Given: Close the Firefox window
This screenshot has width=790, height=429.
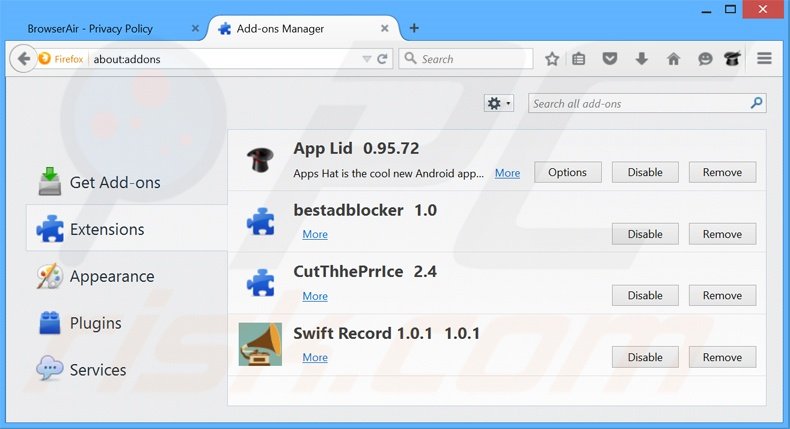Looking at the screenshot, I should (763, 10).
